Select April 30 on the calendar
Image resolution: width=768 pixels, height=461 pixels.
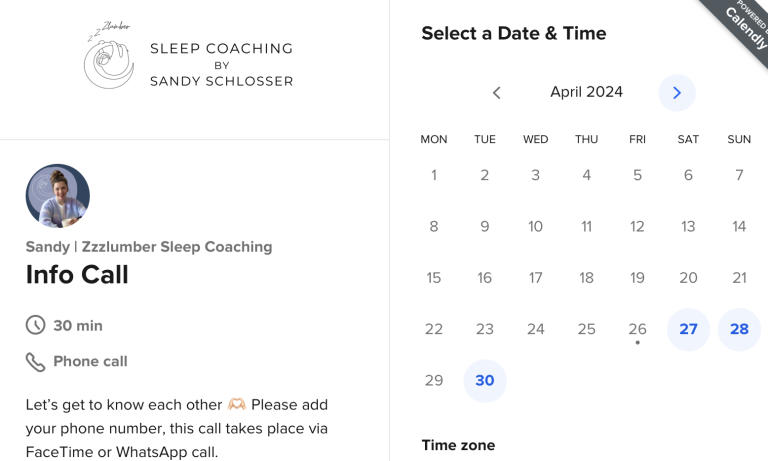click(485, 381)
